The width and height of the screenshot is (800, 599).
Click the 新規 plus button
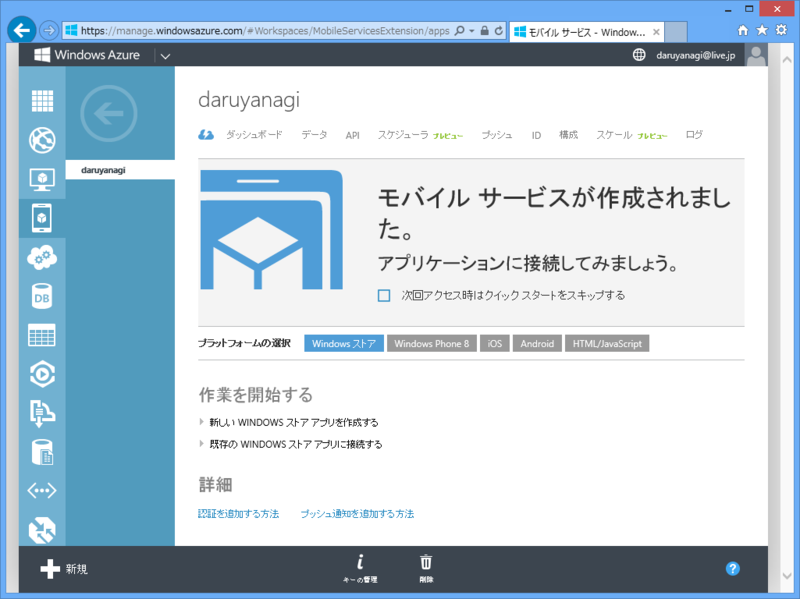click(64, 568)
